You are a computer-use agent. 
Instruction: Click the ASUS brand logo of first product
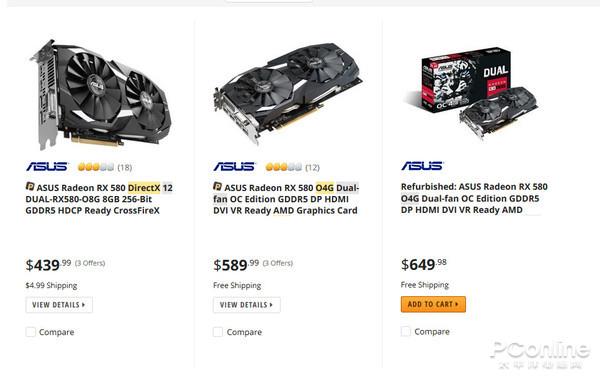click(x=47, y=166)
